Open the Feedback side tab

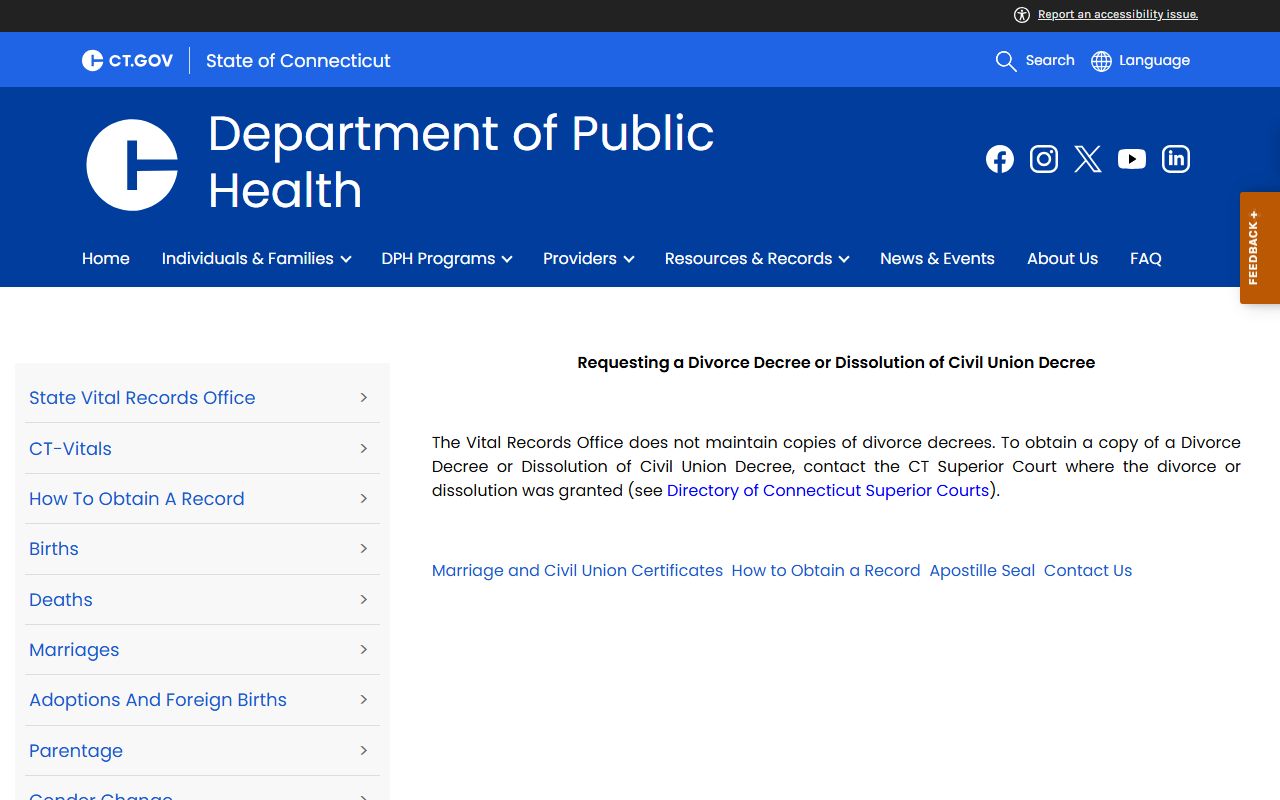coord(1259,248)
